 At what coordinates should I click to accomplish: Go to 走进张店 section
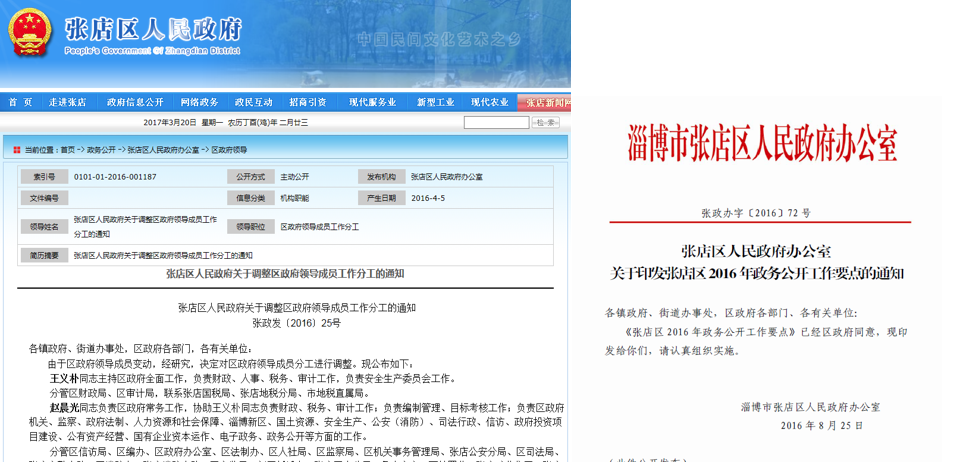point(67,102)
